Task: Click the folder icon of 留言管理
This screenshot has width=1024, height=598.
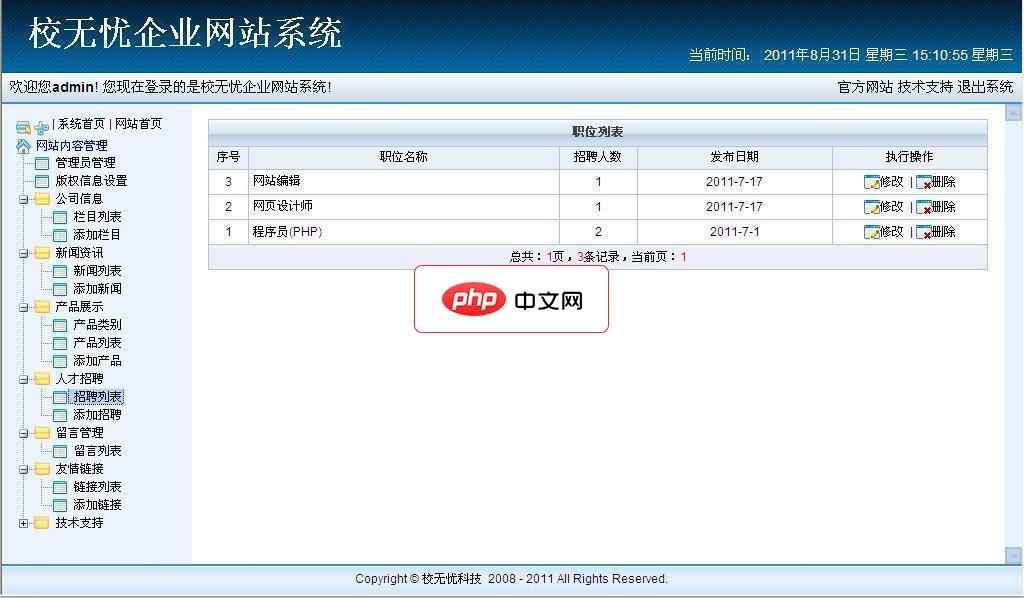Action: (42, 433)
